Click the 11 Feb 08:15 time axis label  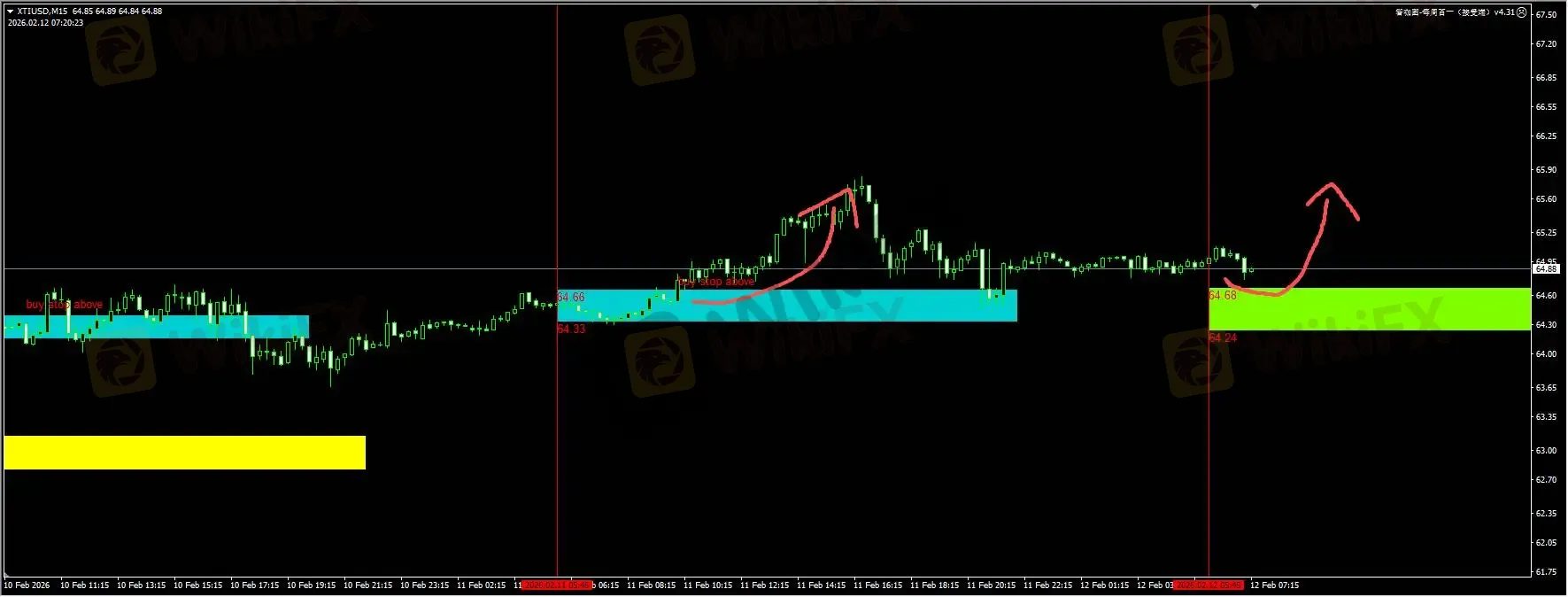[652, 585]
